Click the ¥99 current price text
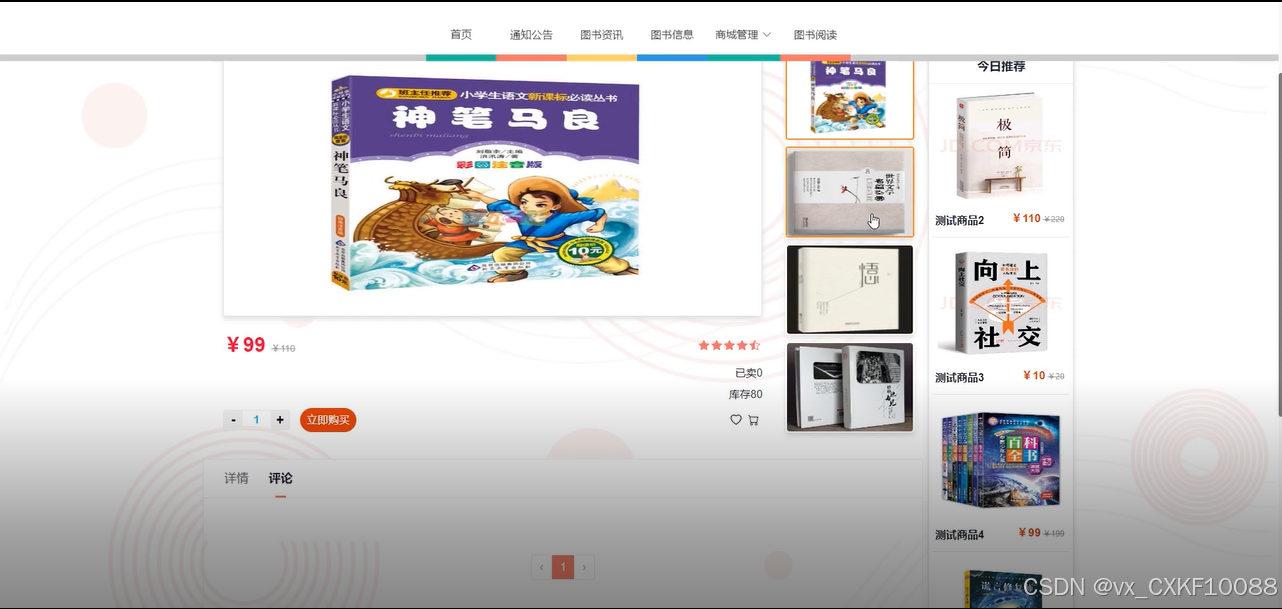1282x609 pixels. point(246,345)
